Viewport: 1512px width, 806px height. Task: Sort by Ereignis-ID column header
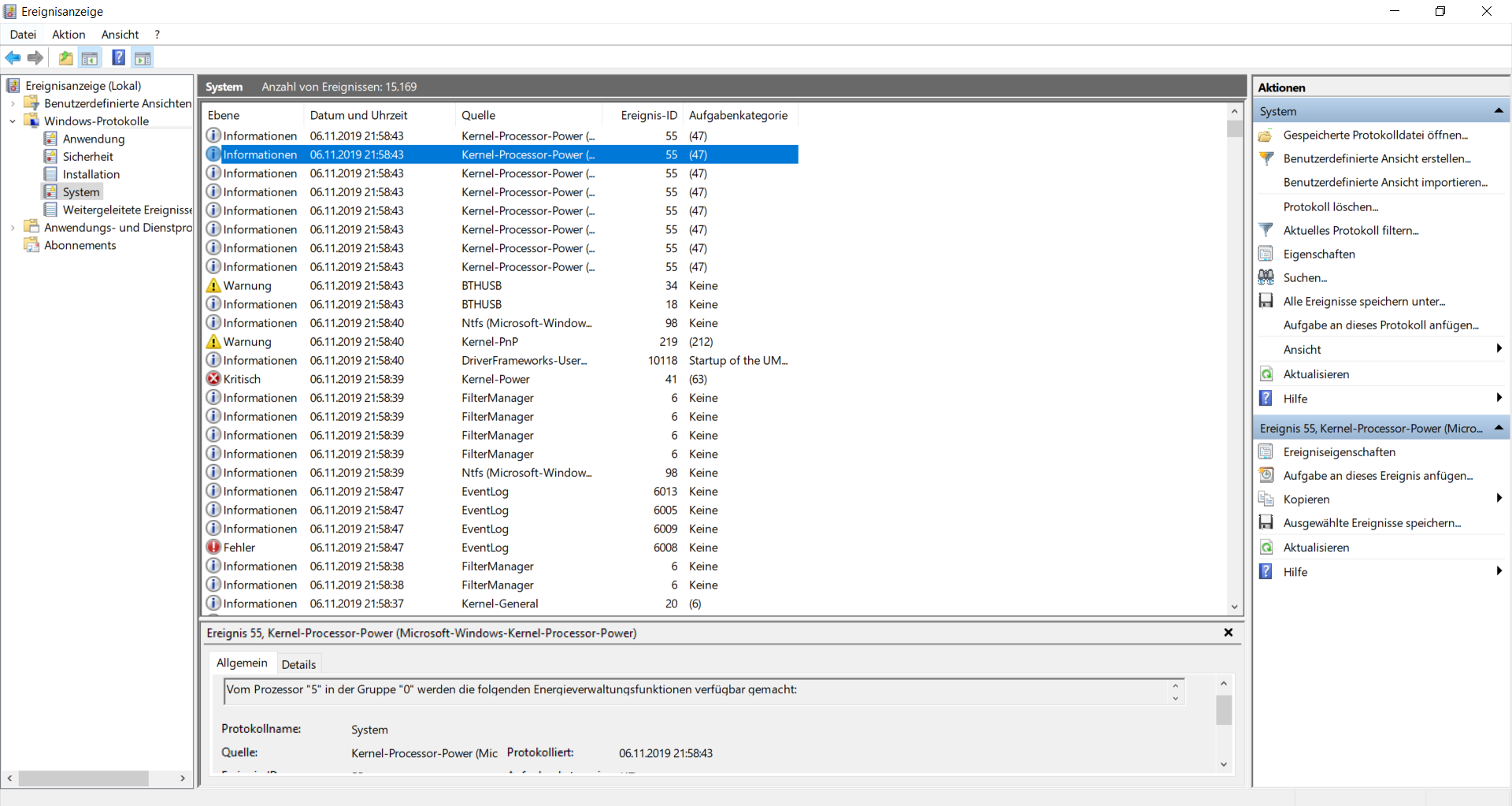pyautogui.click(x=642, y=115)
